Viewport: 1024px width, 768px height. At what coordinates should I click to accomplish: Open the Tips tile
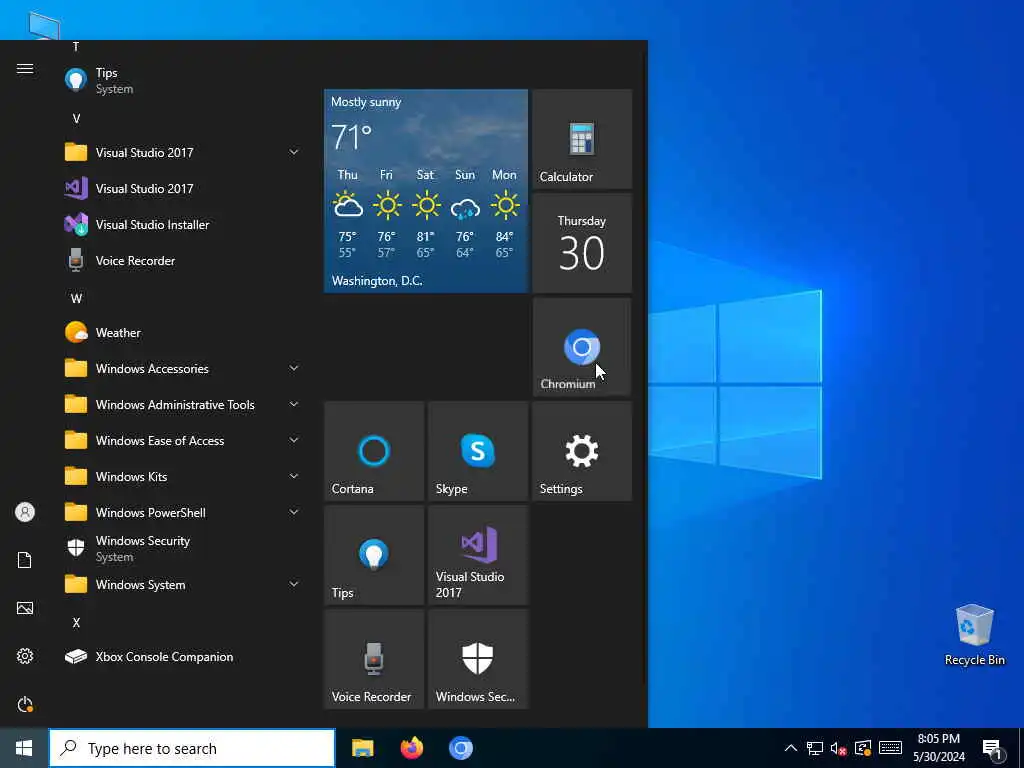click(x=374, y=555)
